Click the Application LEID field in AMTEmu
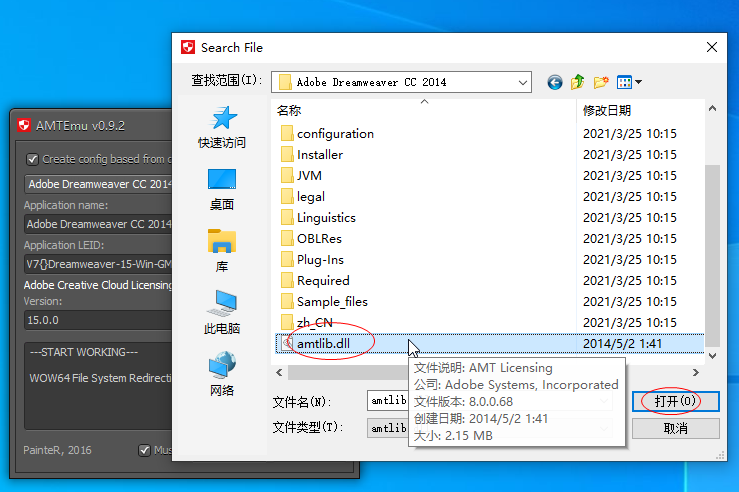This screenshot has height=492, width=739. coord(98,264)
